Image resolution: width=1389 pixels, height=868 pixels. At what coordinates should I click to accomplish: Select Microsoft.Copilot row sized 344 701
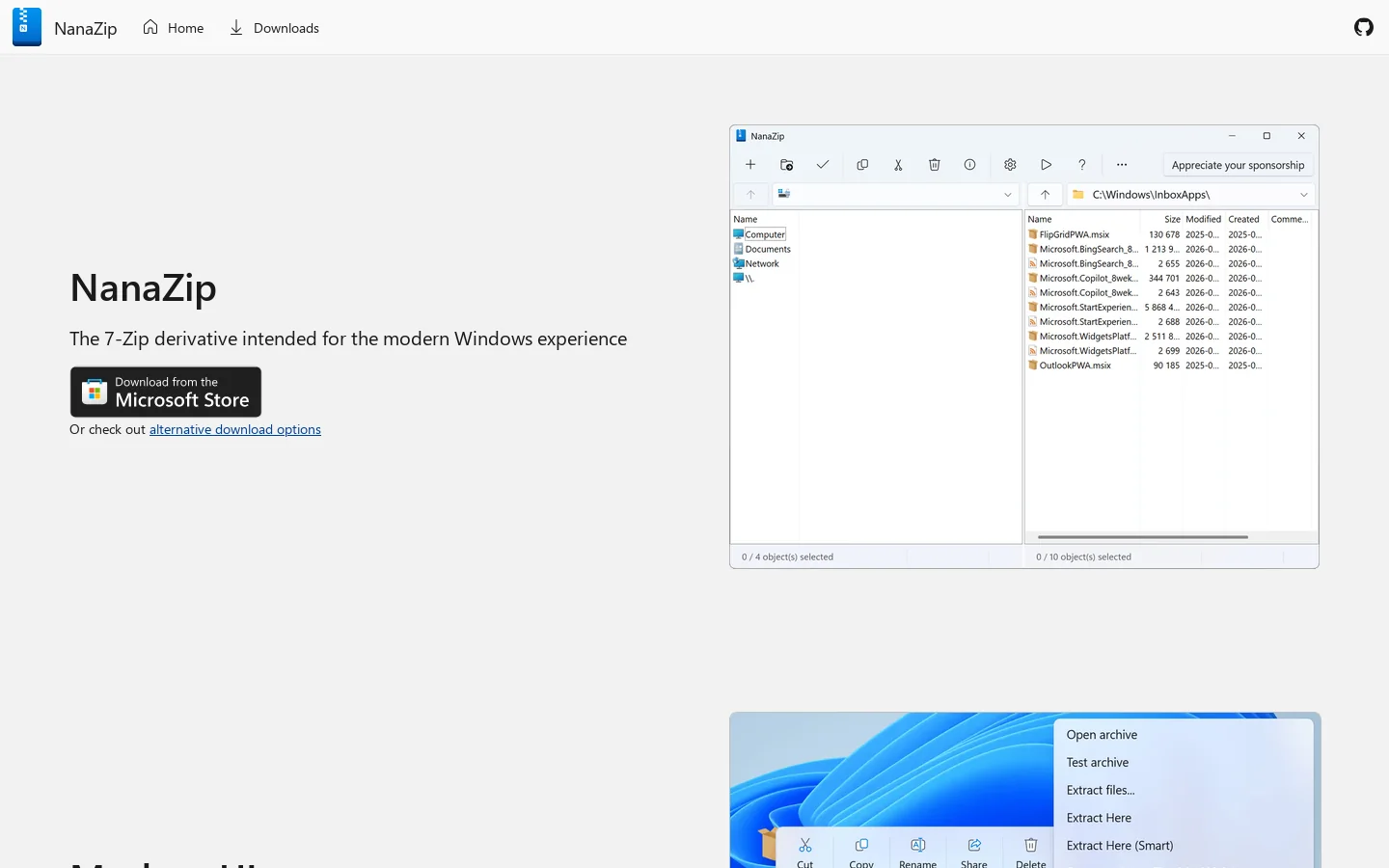pyautogui.click(x=1145, y=278)
